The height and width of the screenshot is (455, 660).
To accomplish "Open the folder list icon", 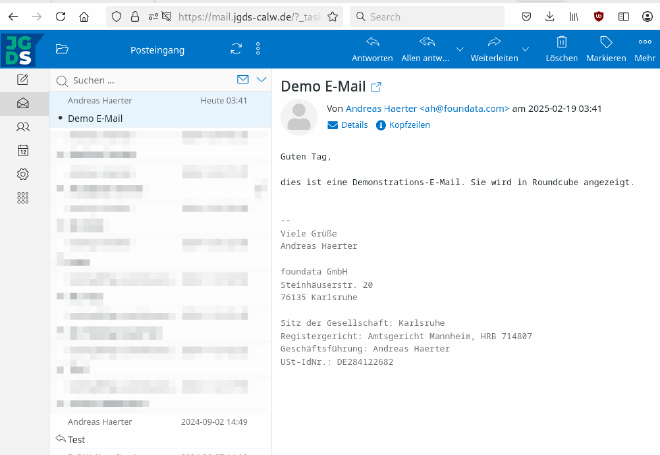I will pyautogui.click(x=62, y=49).
